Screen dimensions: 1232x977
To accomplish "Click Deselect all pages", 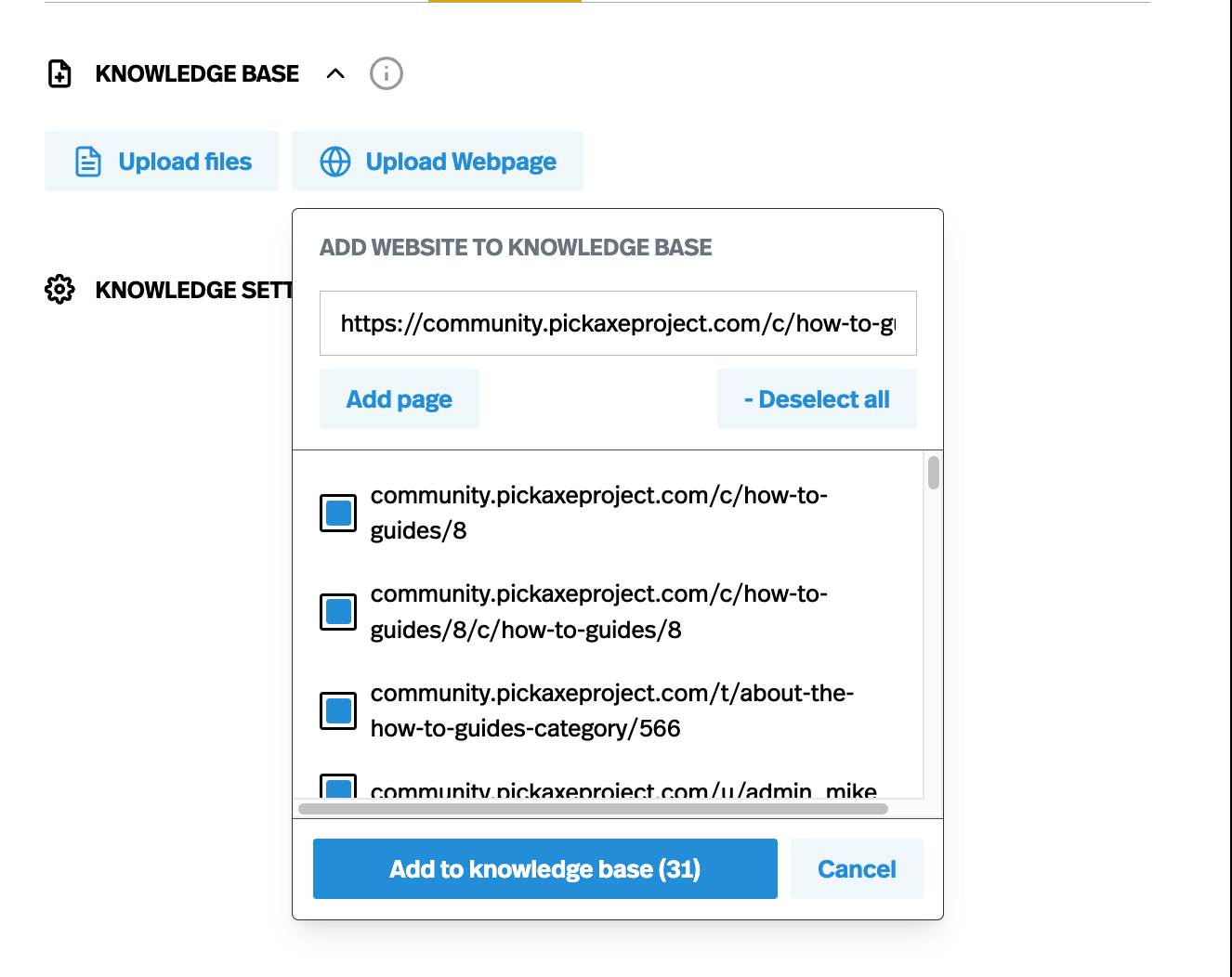I will pos(817,399).
